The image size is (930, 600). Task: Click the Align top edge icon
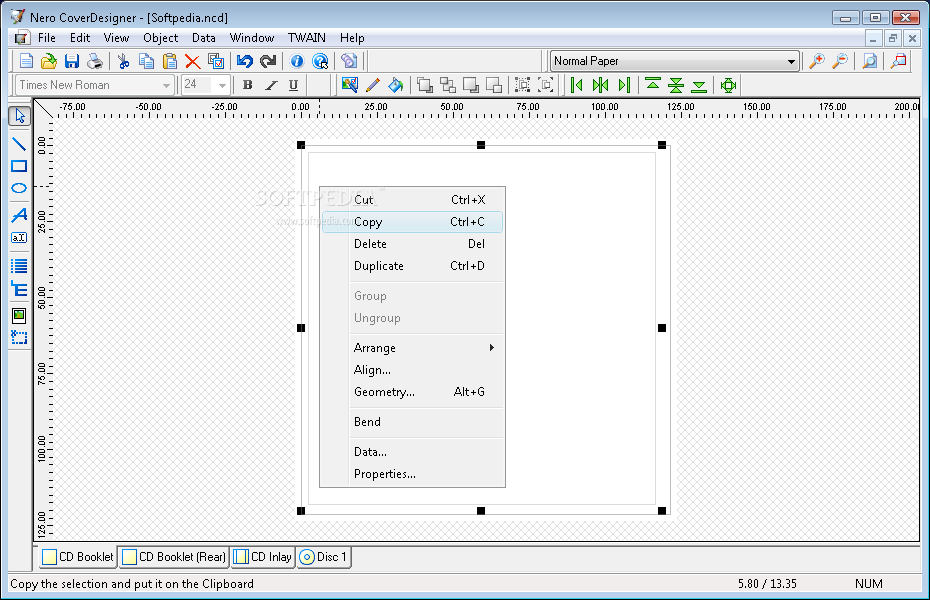[x=653, y=85]
